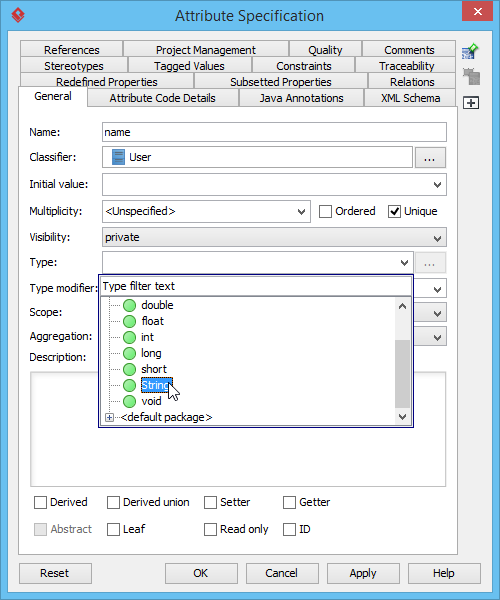Tick the Leaf checkbox
Image resolution: width=500 pixels, height=600 pixels.
(113, 530)
